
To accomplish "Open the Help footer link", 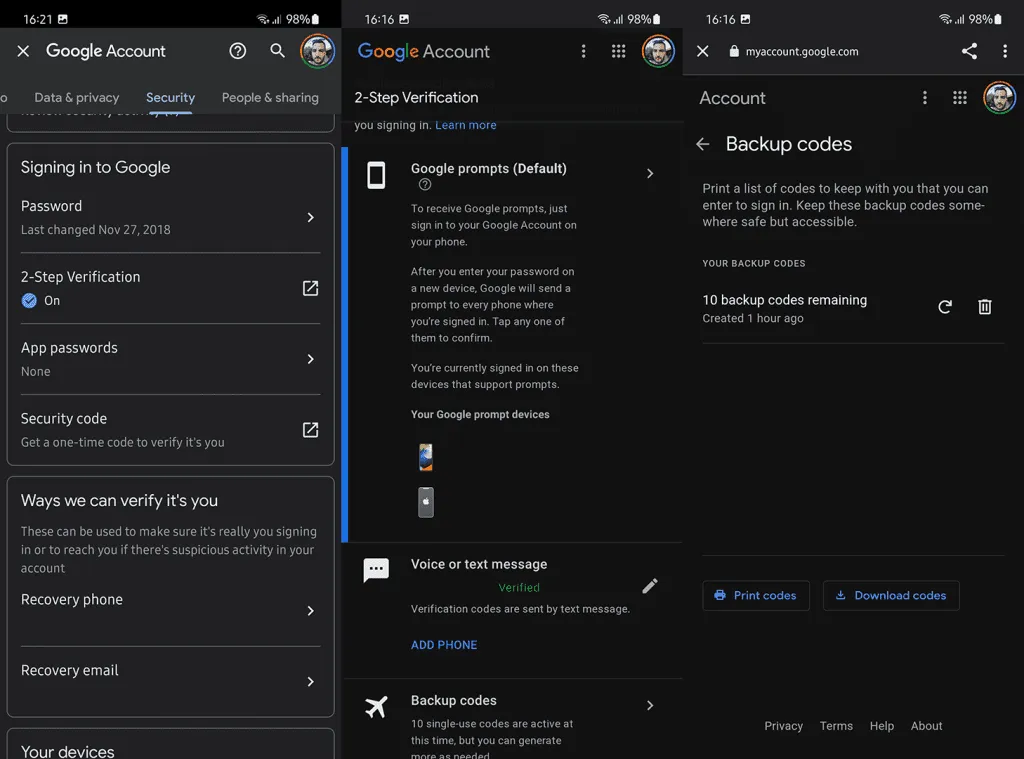I will (x=882, y=726).
